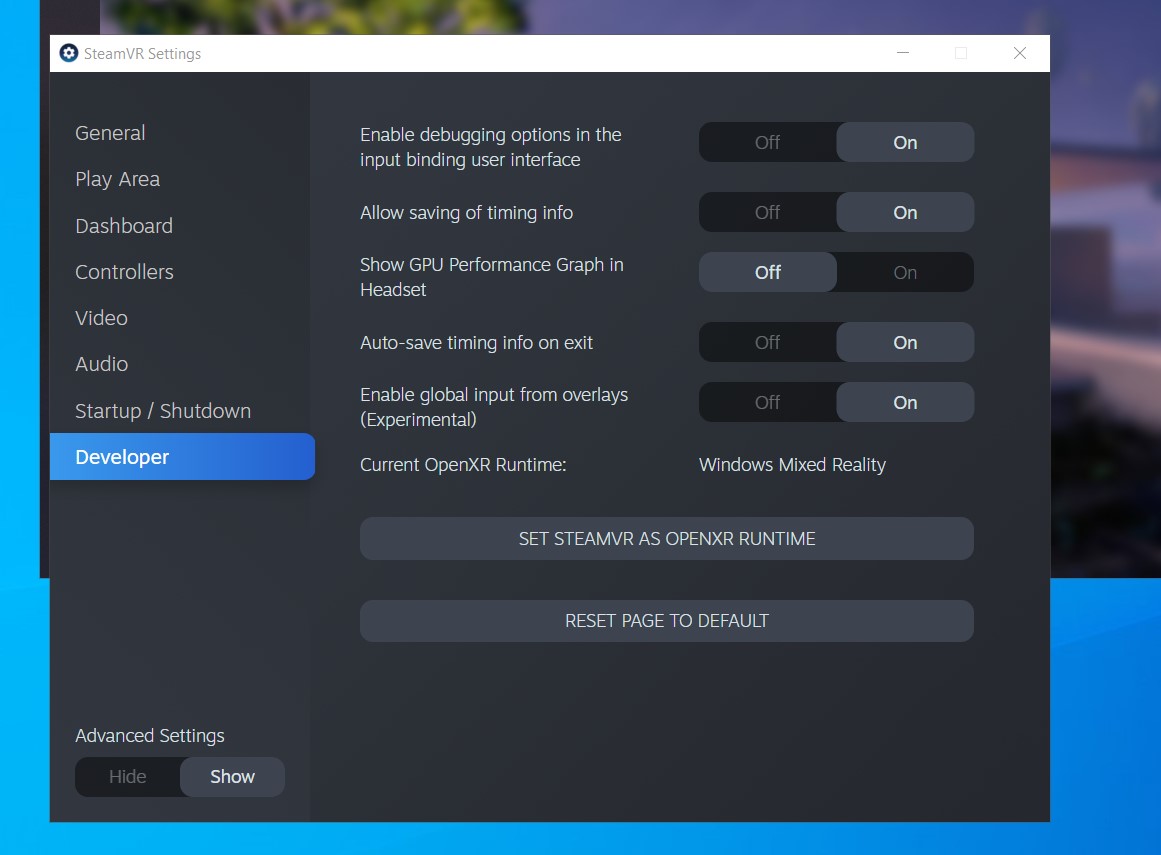This screenshot has width=1161, height=855.
Task: Enable GPU Performance Graph in Headset
Action: (904, 273)
